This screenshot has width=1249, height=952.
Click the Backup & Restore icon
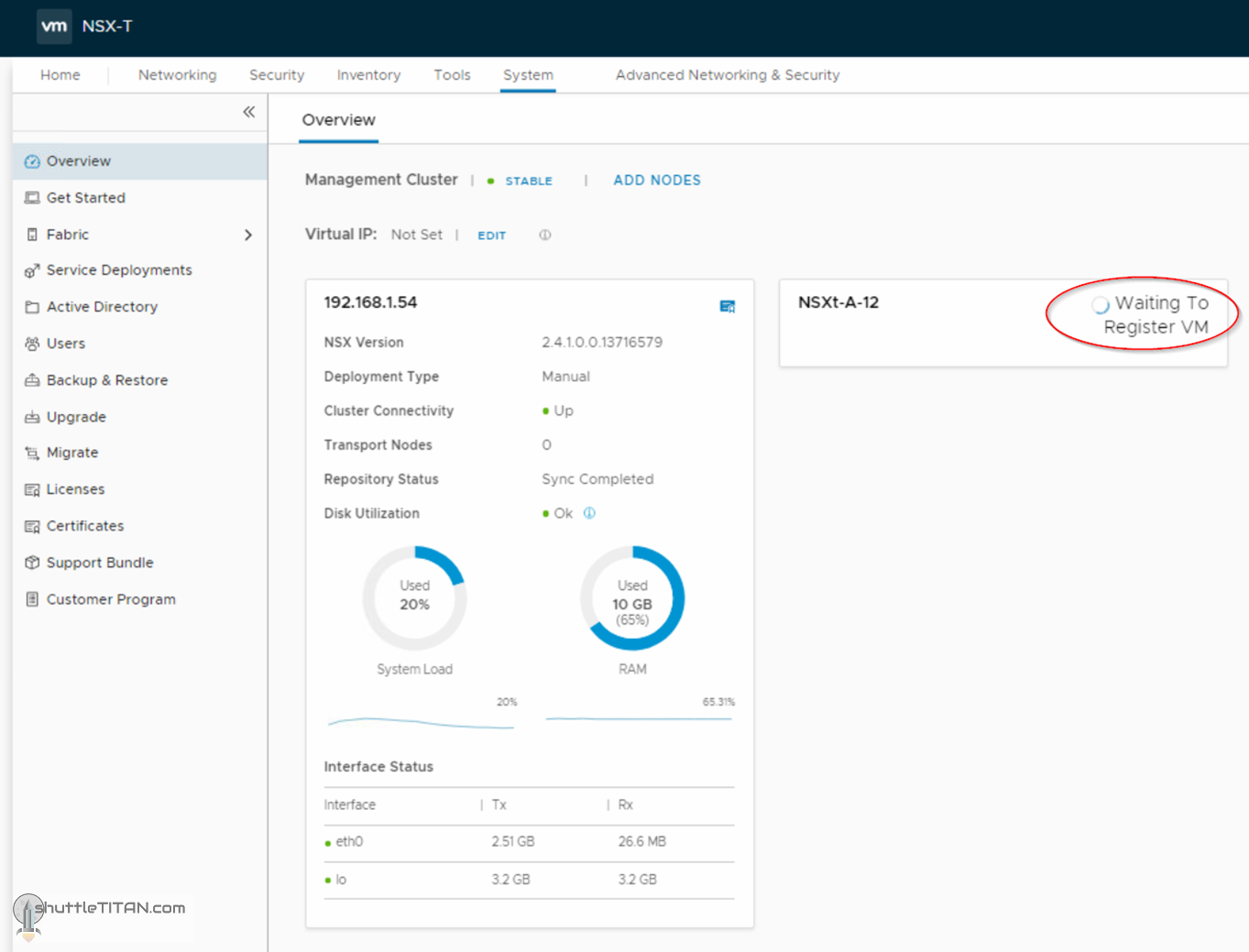click(32, 380)
